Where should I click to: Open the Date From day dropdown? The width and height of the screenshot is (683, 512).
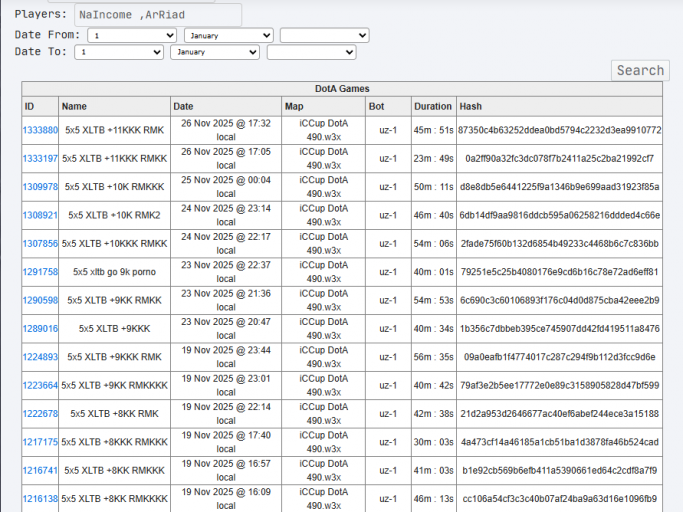pos(132,35)
